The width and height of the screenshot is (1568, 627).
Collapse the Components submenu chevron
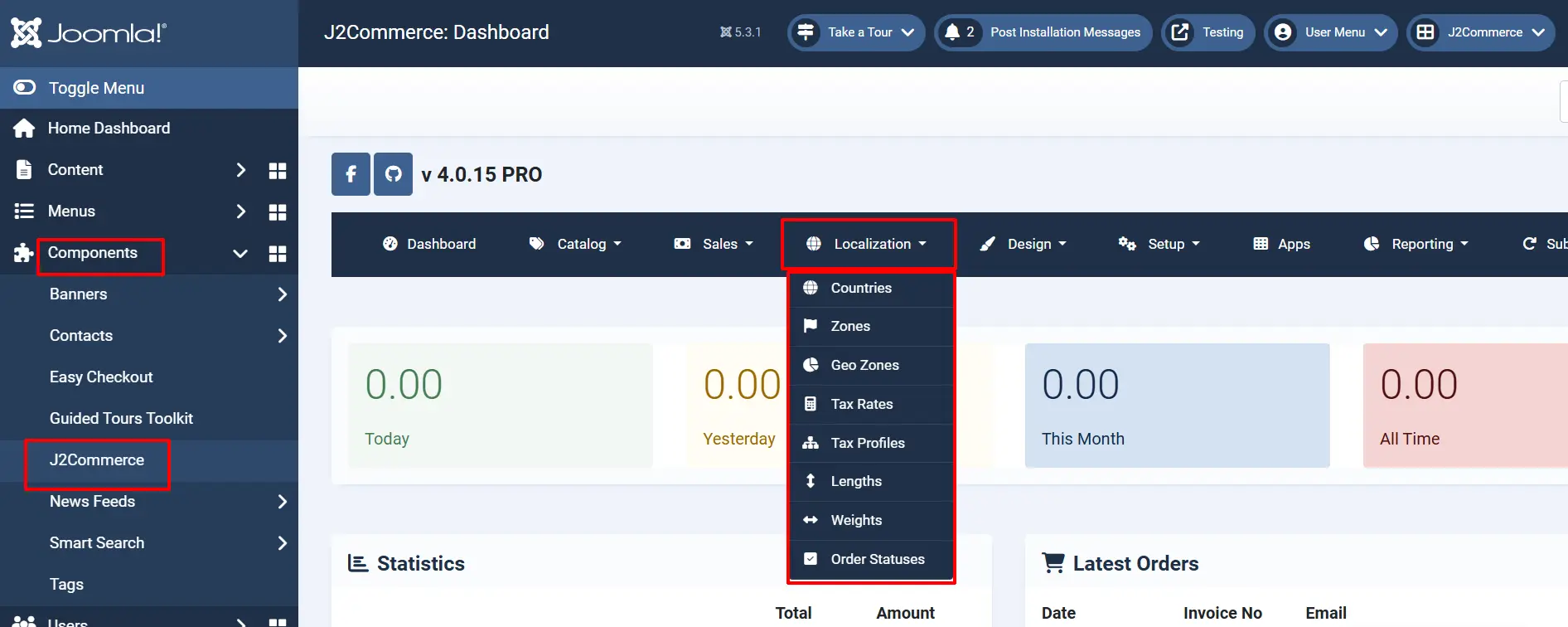(240, 254)
